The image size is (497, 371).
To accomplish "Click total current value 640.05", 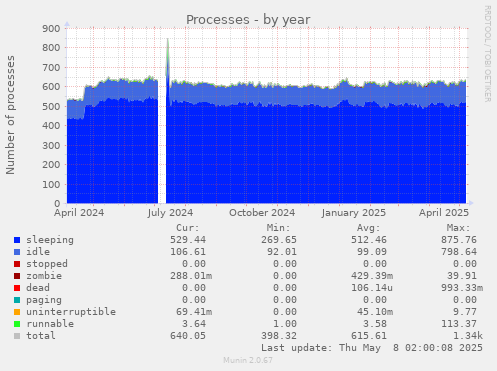I will 188,336.
